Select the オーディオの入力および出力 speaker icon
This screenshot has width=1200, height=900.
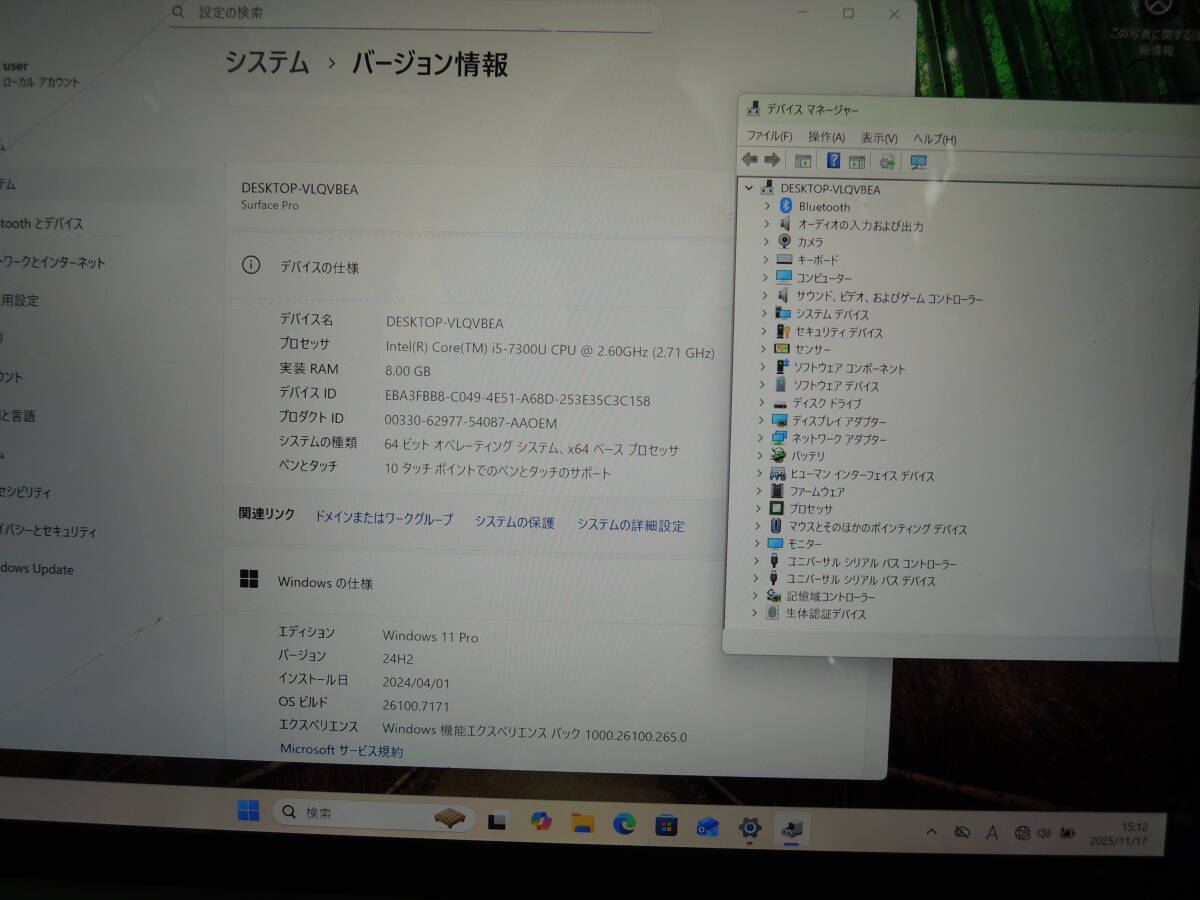click(785, 224)
